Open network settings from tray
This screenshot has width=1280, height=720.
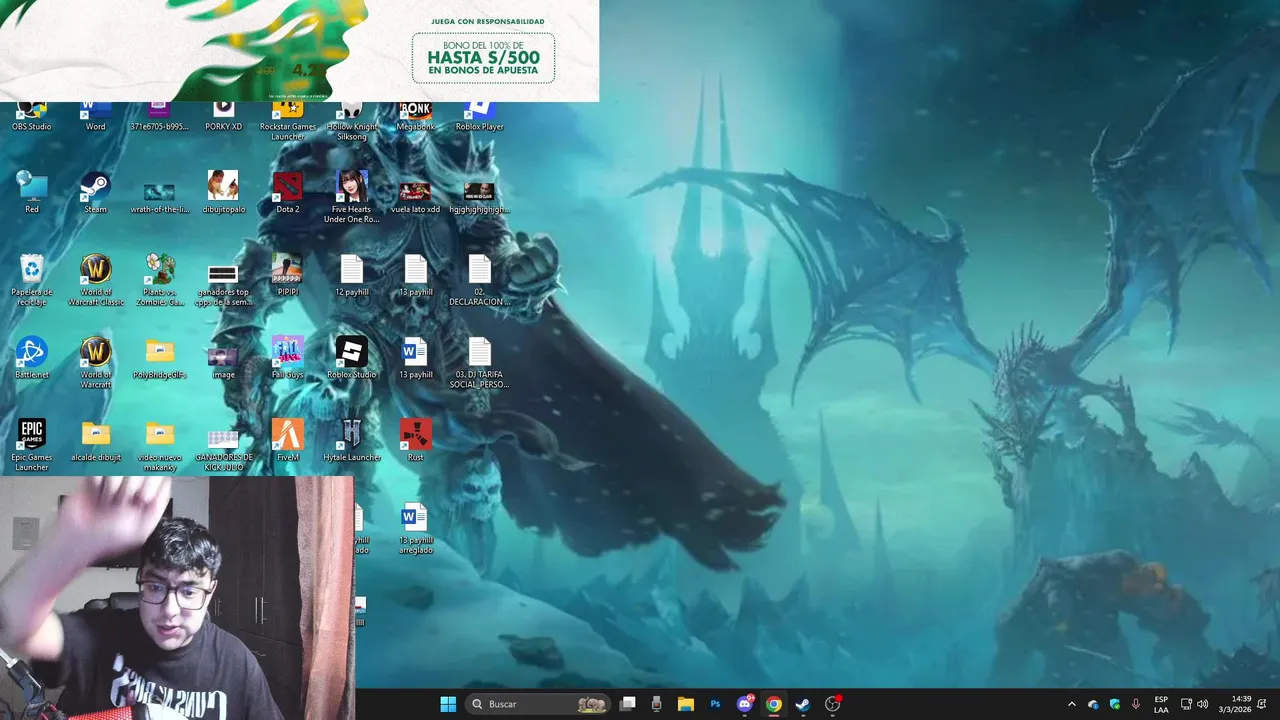pos(1186,704)
